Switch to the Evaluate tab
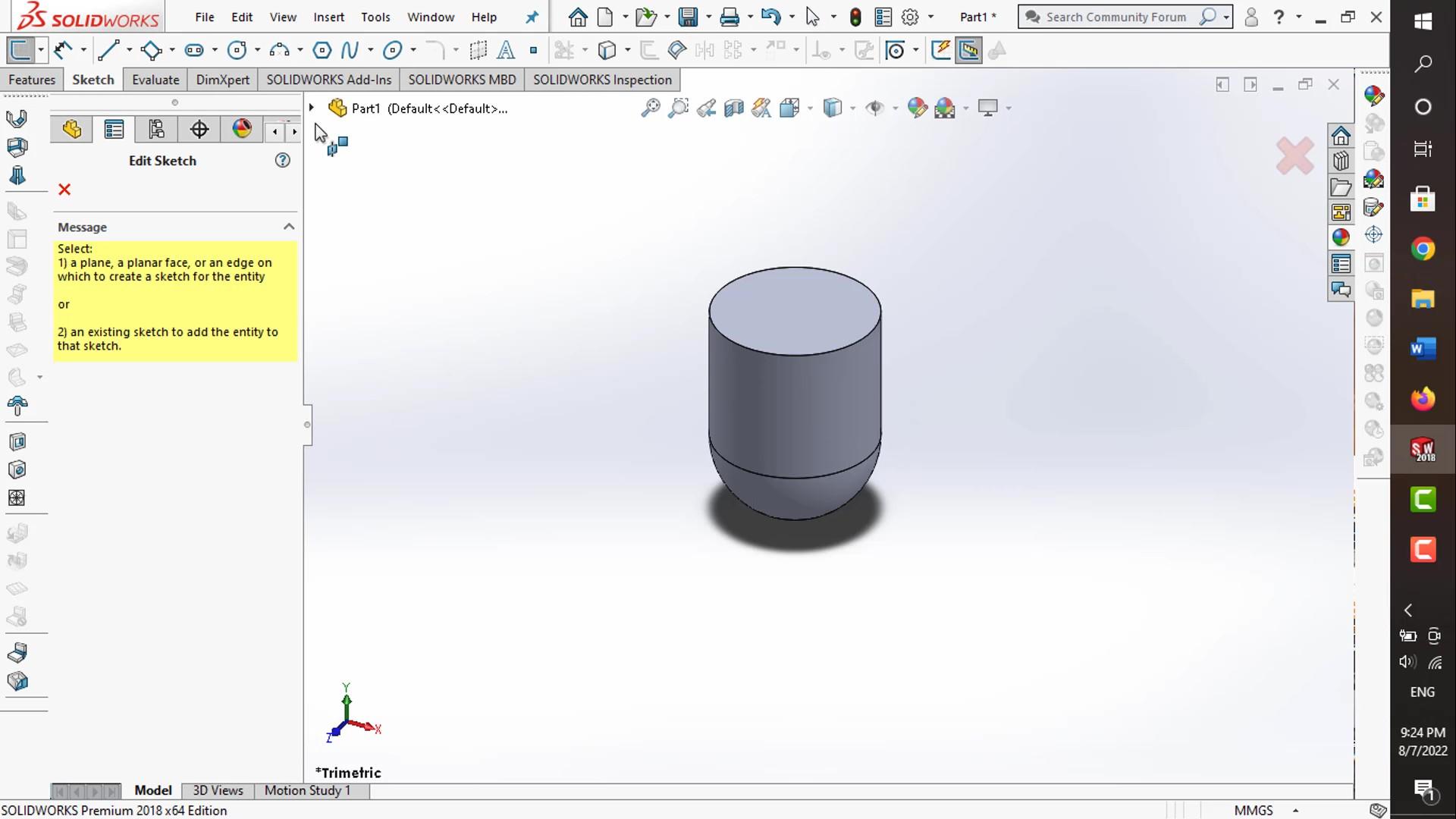1456x819 pixels. tap(155, 80)
